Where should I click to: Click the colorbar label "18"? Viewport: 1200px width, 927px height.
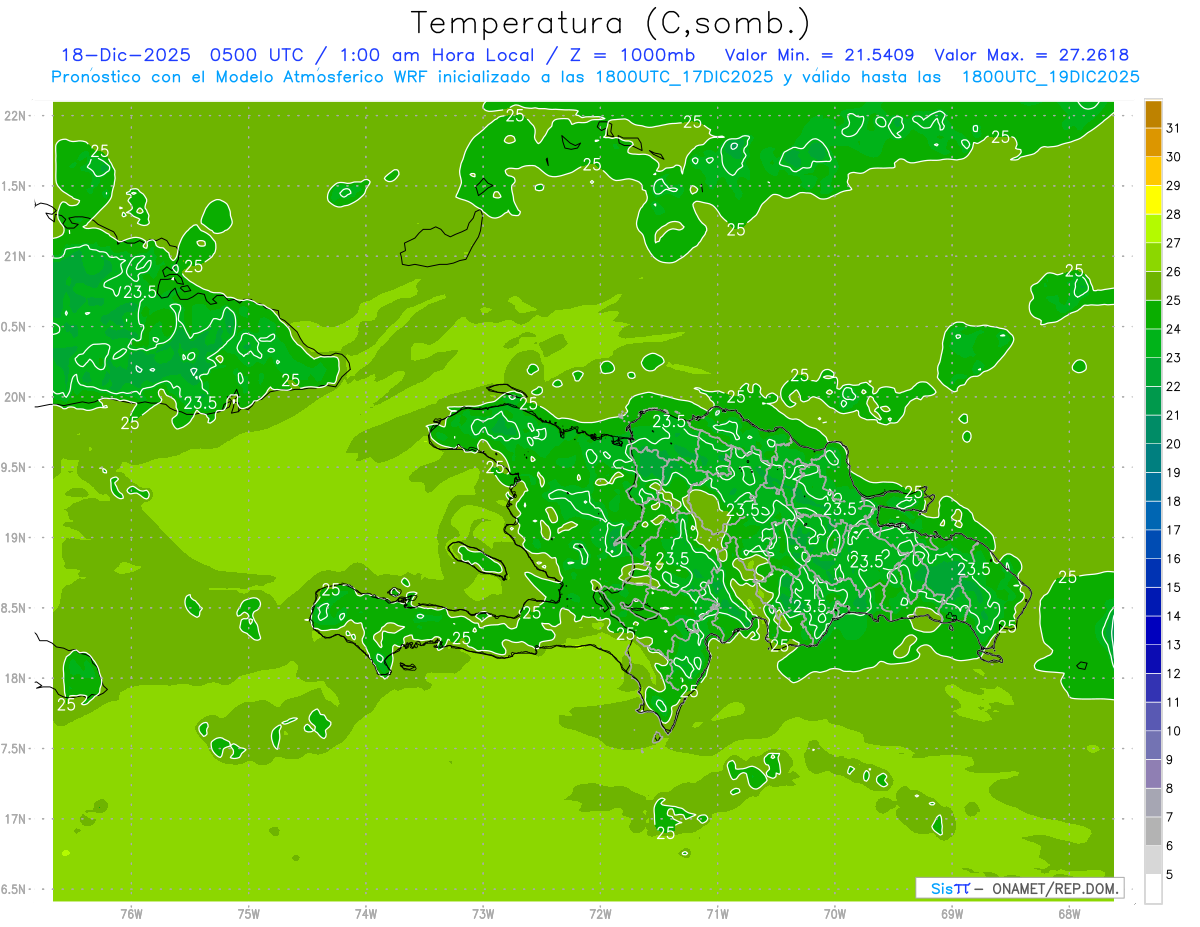(x=1173, y=502)
